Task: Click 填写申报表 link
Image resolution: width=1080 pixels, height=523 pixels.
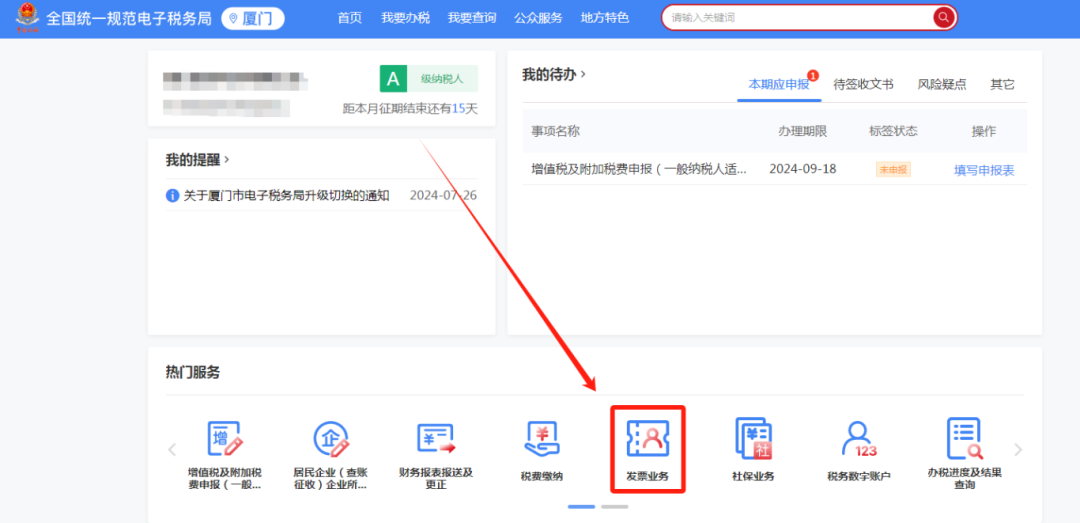Action: point(984,170)
